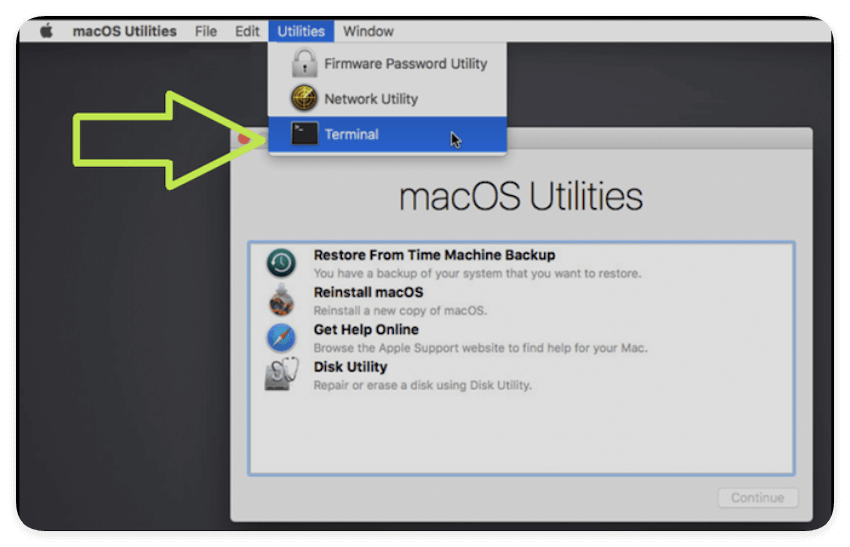850x547 pixels.
Task: Choose Network Utility from the menu
Action: (371, 99)
